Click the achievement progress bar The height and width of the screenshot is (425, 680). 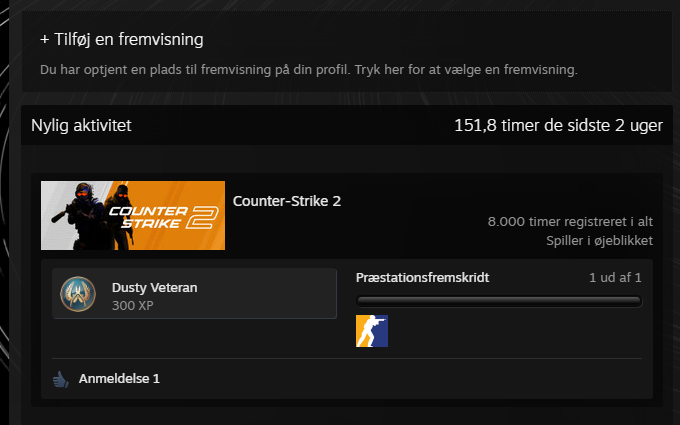tap(499, 301)
